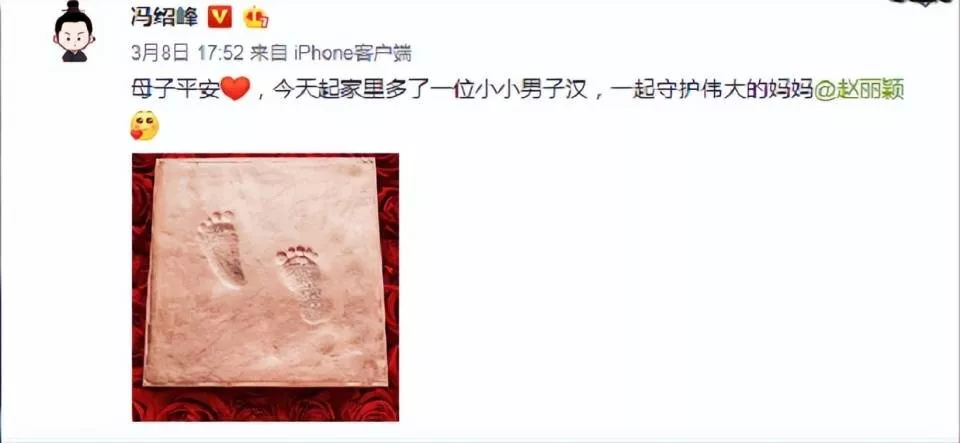
Task: Click the 一起守护伟大的妈妈 phrase
Action: click(x=711, y=91)
